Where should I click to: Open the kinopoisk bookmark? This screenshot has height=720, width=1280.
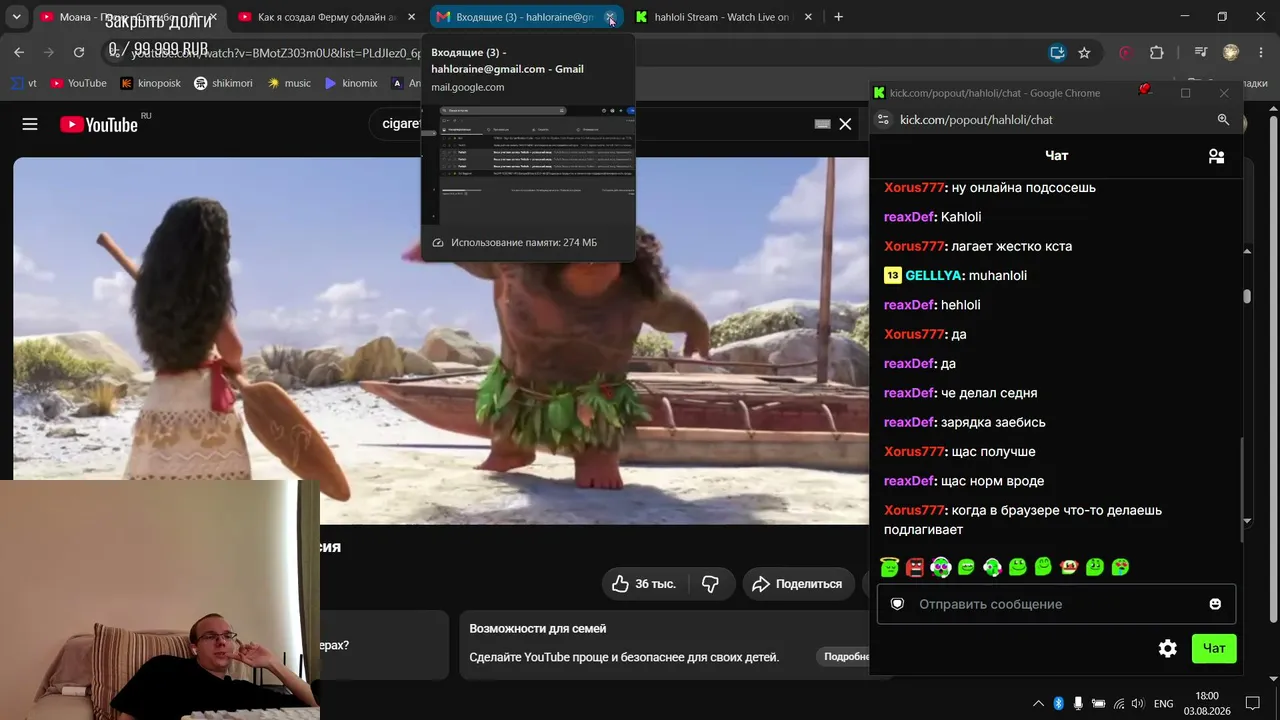click(x=150, y=83)
